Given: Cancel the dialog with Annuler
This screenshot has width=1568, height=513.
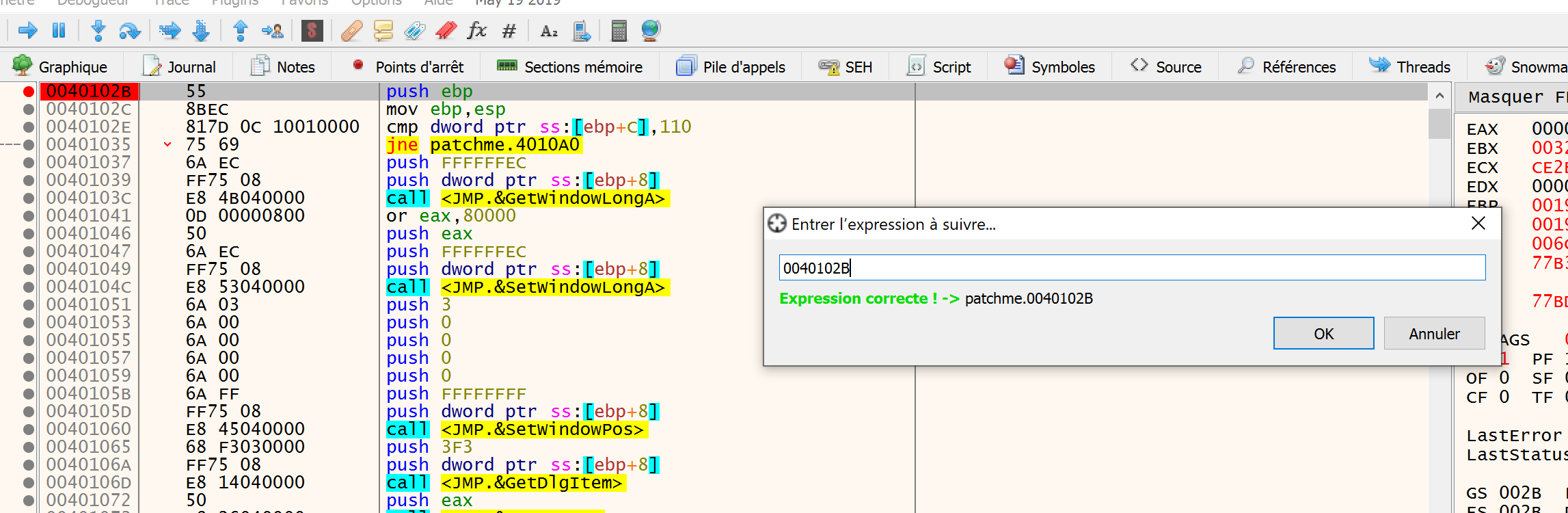Looking at the screenshot, I should (x=1434, y=333).
